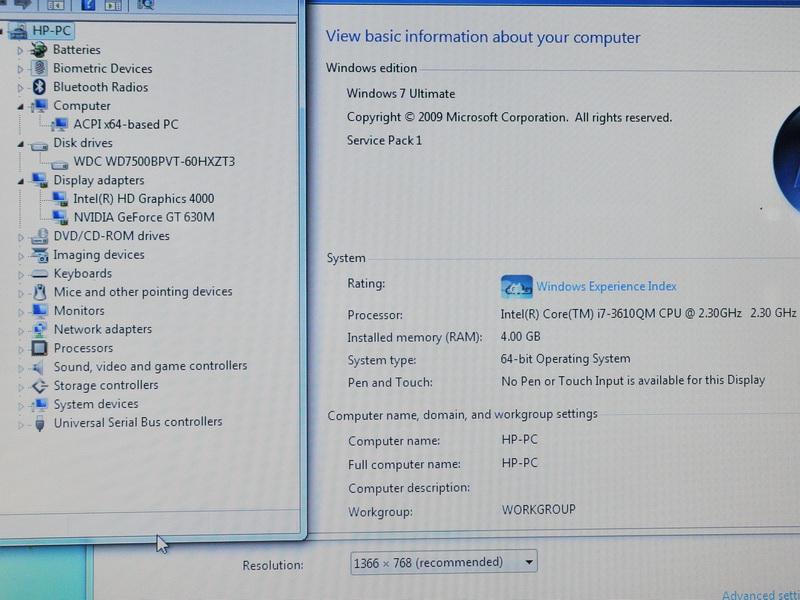Click the 64-bit Operating System value

click(x=565, y=359)
